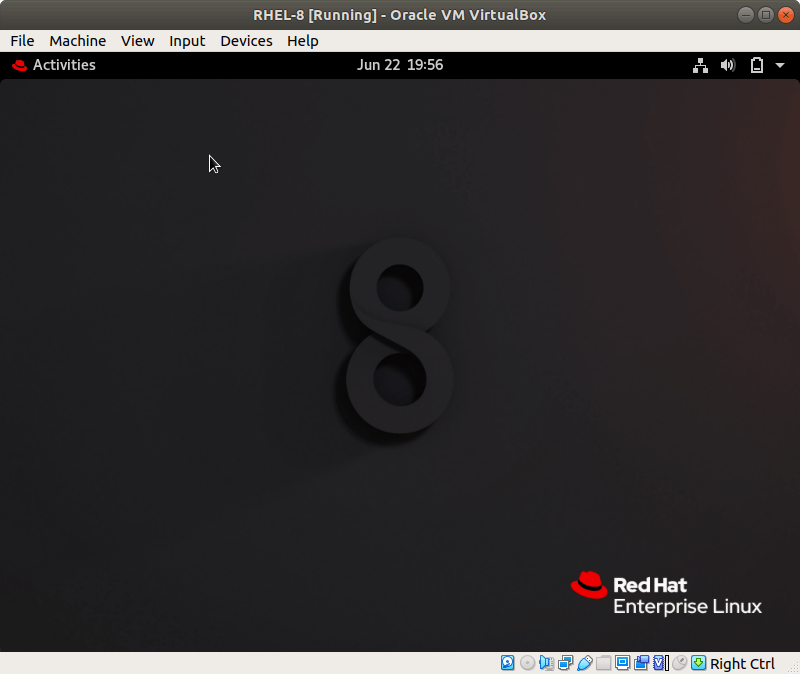Open the Help menu
The image size is (800, 674).
(x=303, y=41)
